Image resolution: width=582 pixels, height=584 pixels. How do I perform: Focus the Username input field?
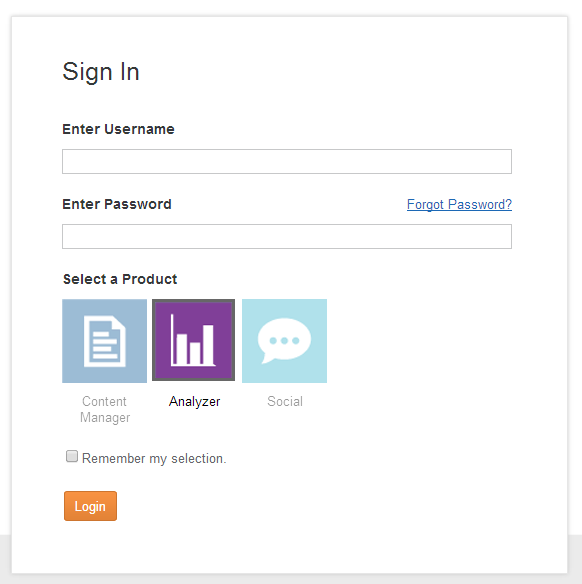(x=287, y=161)
